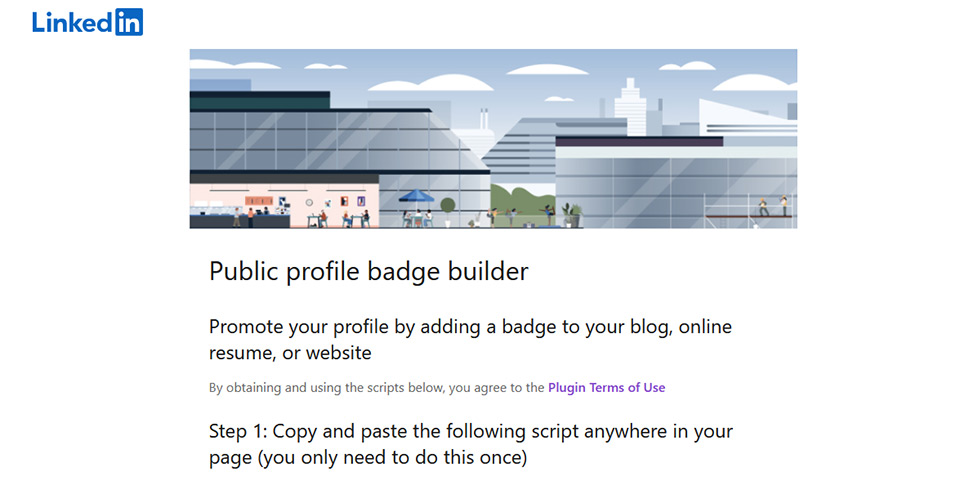This screenshot has width=969, height=485.
Task: Open the Plugin Terms of Use link
Action: click(x=606, y=387)
